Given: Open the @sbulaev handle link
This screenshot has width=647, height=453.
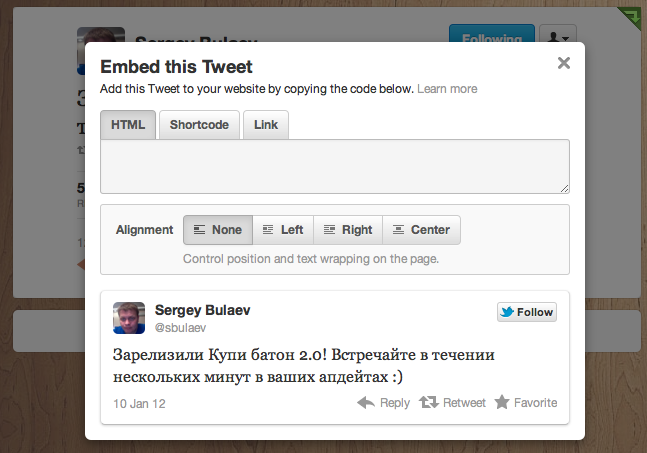Looking at the screenshot, I should (180, 328).
